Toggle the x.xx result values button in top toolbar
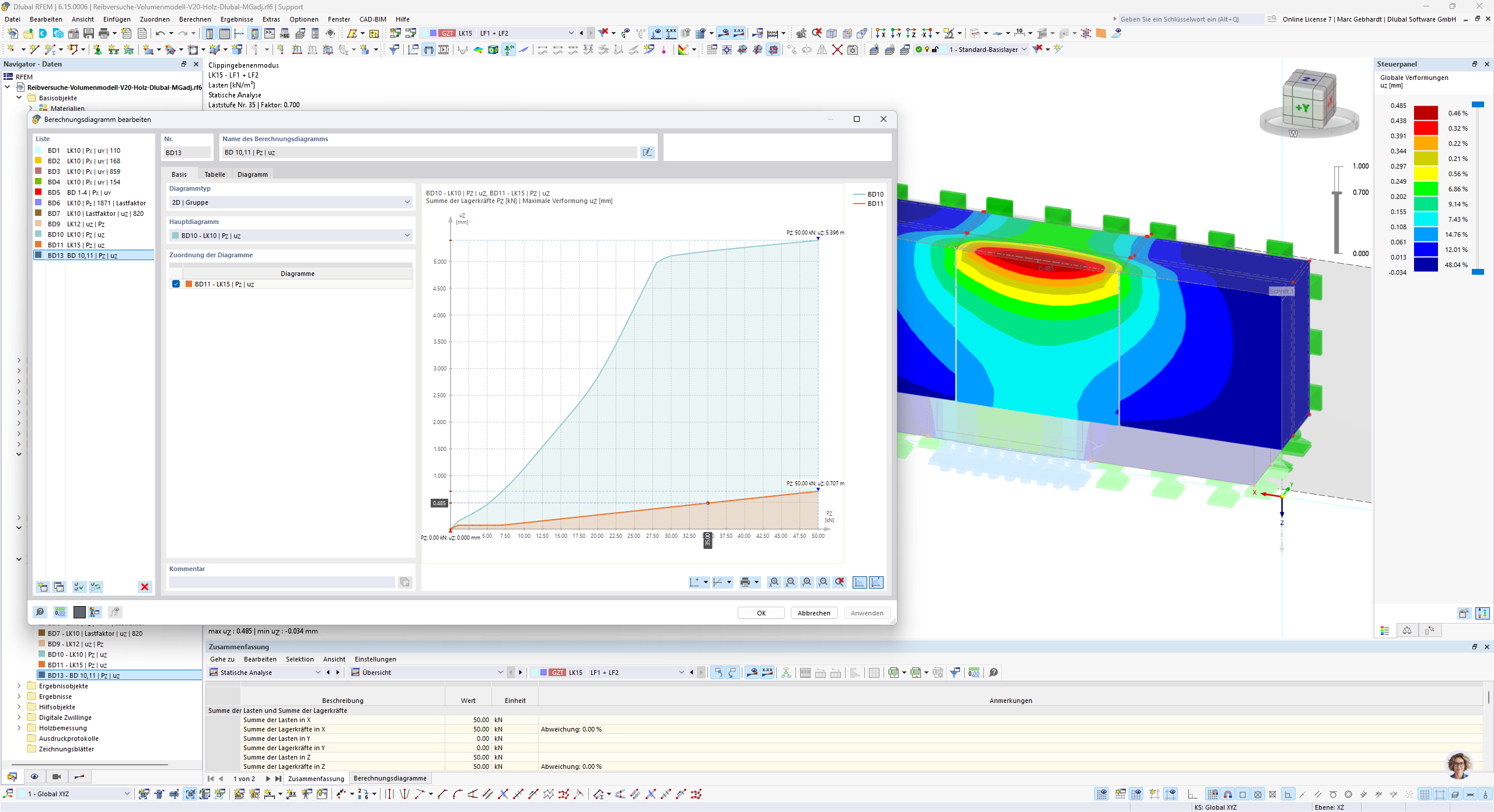Image resolution: width=1494 pixels, height=812 pixels. point(739,33)
